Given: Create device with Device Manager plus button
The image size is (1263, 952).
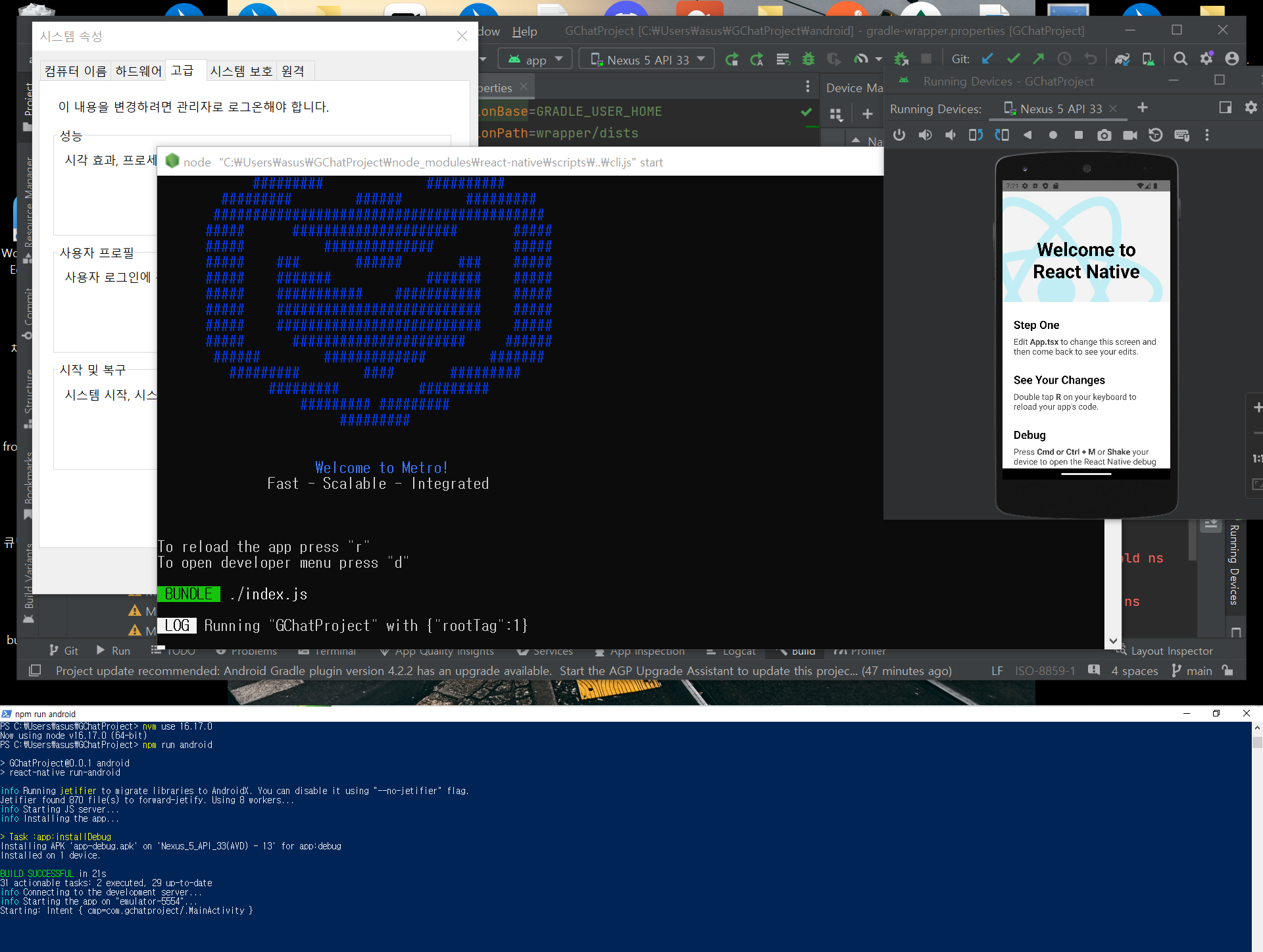Looking at the screenshot, I should pyautogui.click(x=868, y=114).
